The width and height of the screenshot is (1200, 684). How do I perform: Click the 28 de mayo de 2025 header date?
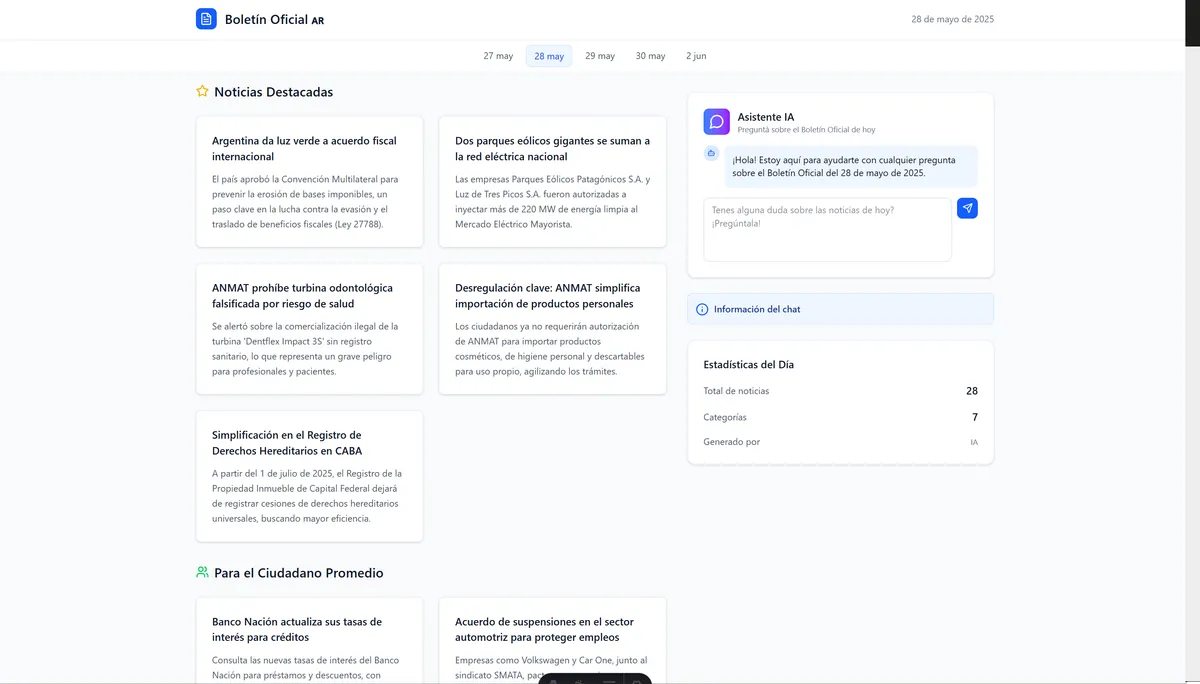(952, 19)
